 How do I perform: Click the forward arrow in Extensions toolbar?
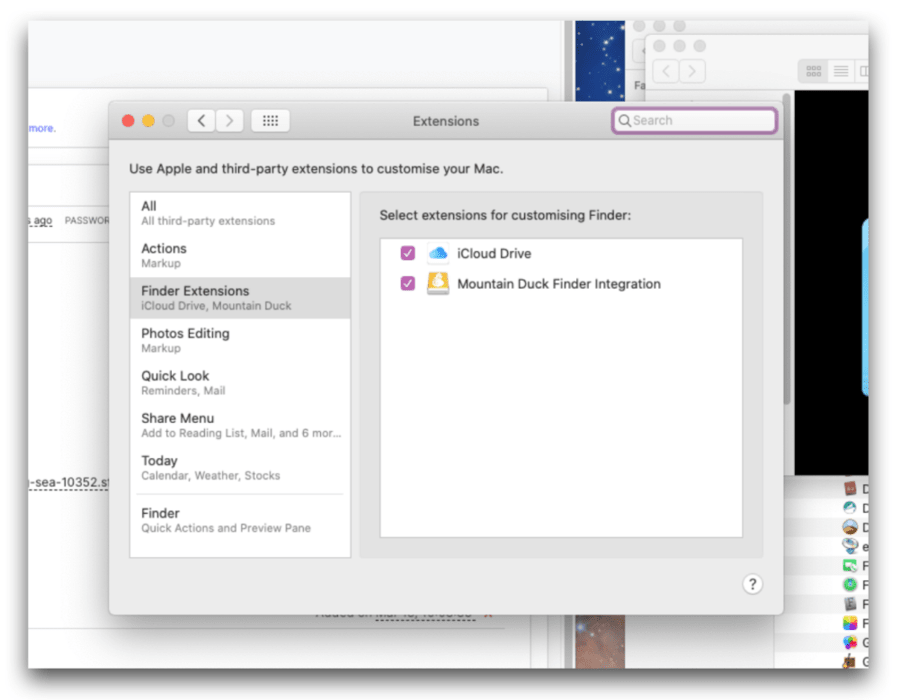[230, 121]
